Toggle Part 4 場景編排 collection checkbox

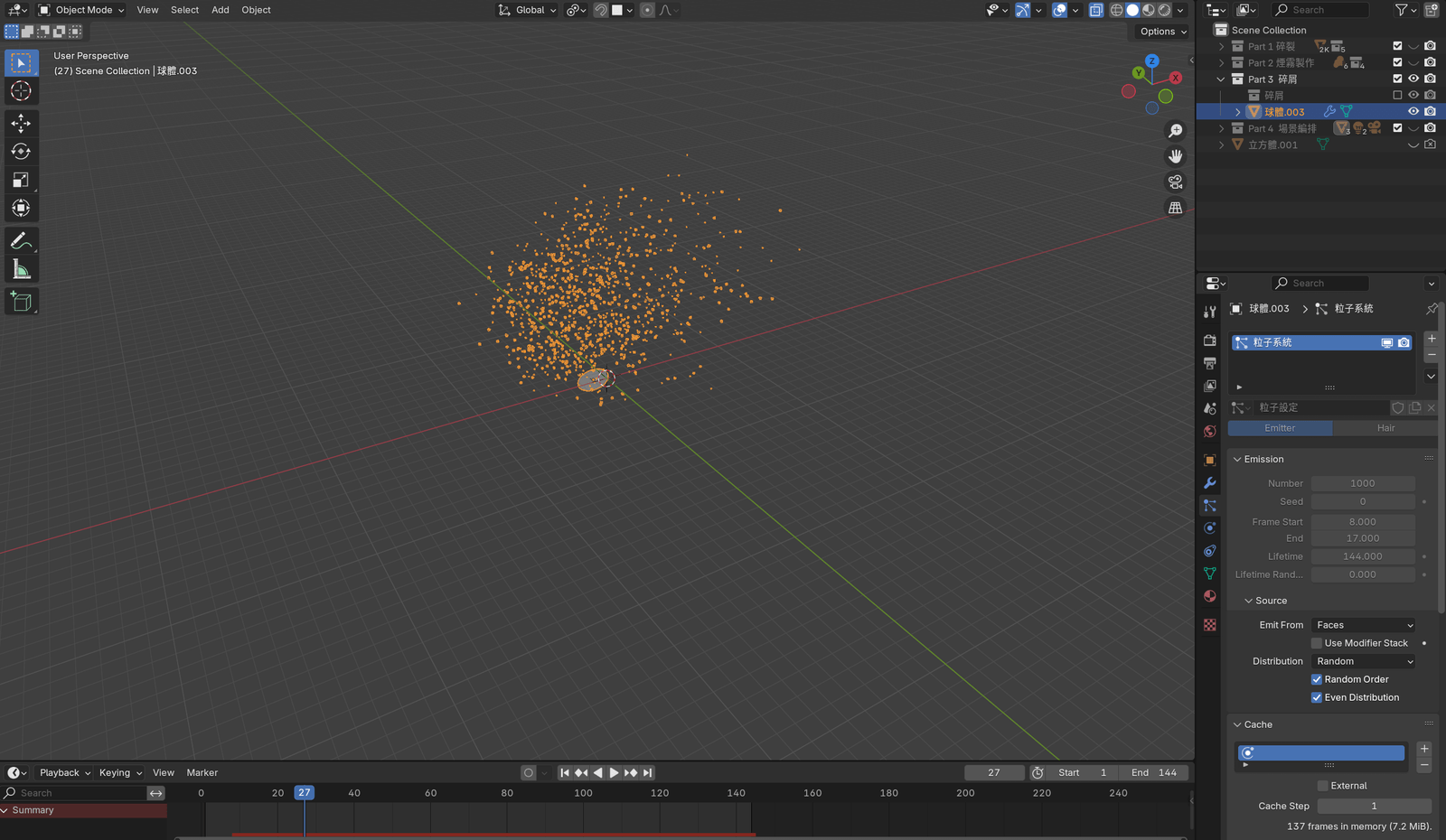(x=1397, y=127)
